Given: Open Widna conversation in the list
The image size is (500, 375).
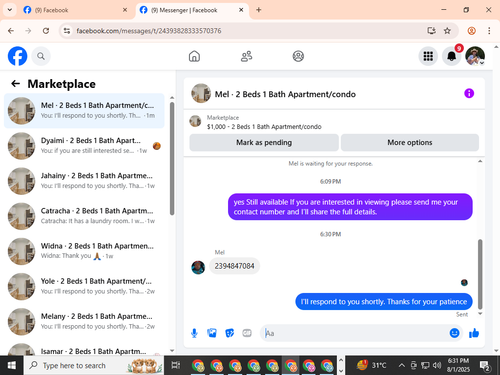Looking at the screenshot, I should click(84, 251).
